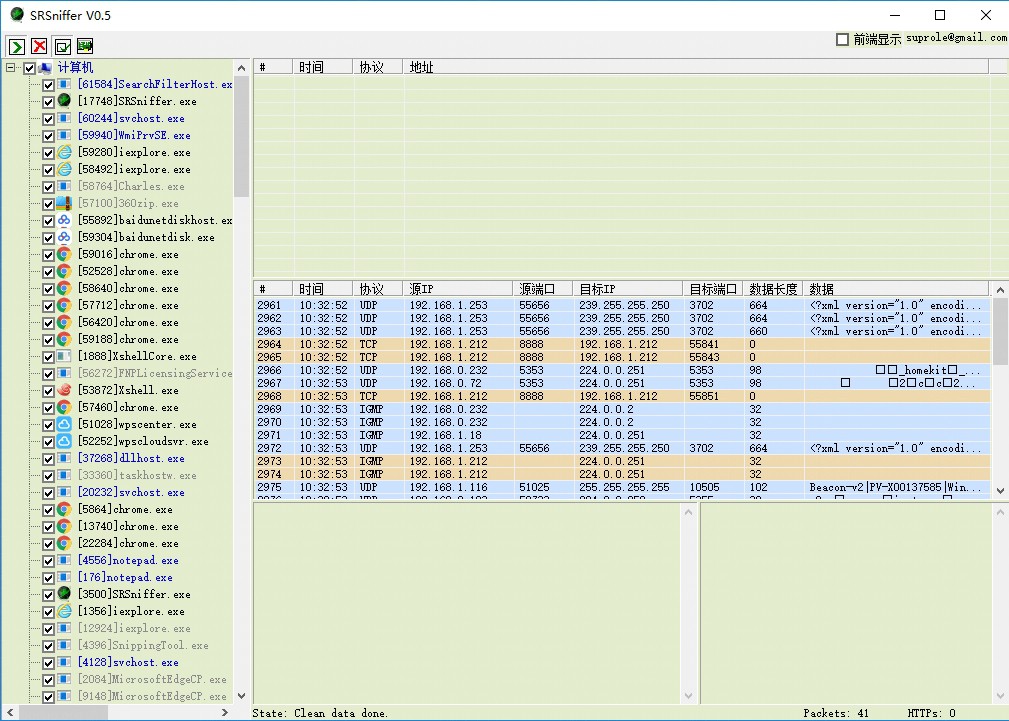Uncheck the Charles.exe process checkbox
Image resolution: width=1009 pixels, height=721 pixels.
pos(48,186)
